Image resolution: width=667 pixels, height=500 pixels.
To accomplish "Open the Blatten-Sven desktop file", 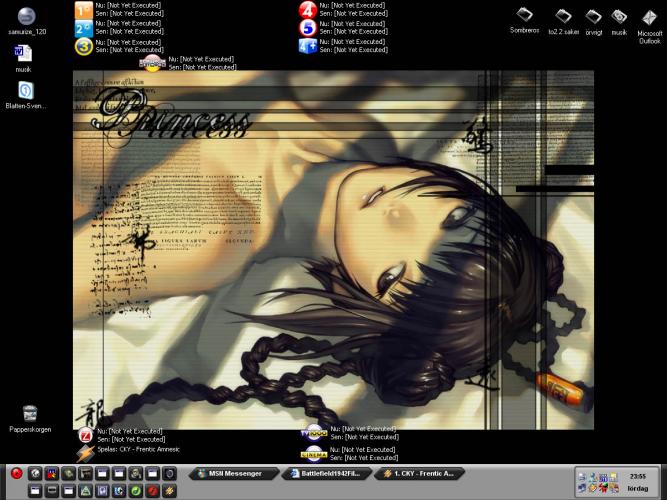I will click(26, 91).
